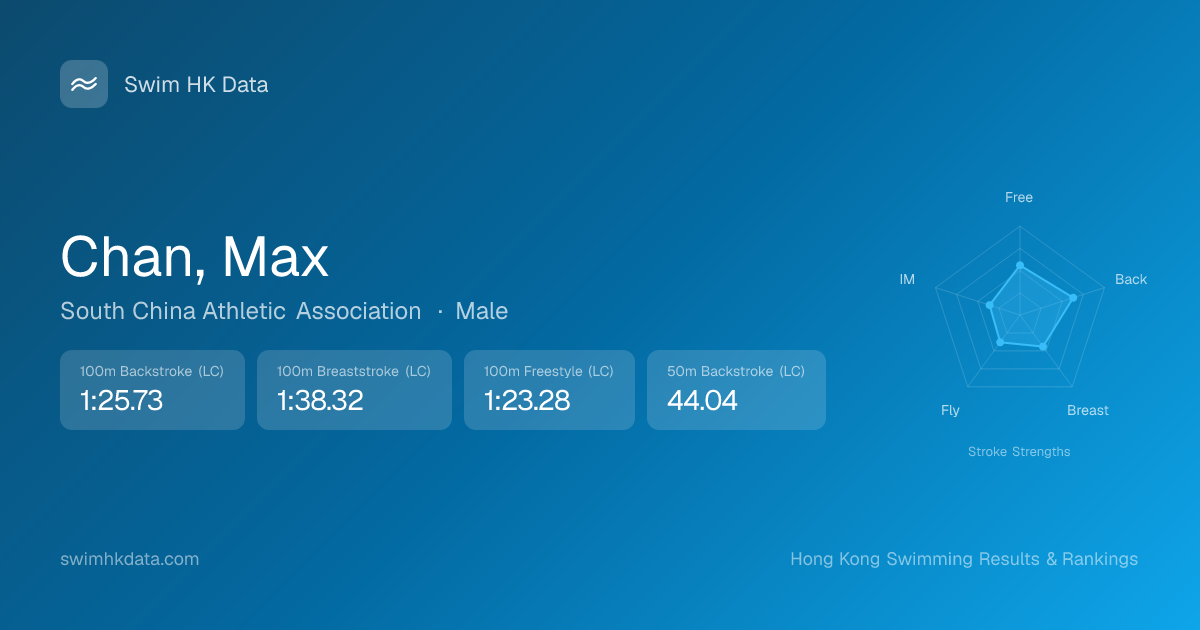
Task: Click the Swim HK Data brand title
Action: point(196,85)
